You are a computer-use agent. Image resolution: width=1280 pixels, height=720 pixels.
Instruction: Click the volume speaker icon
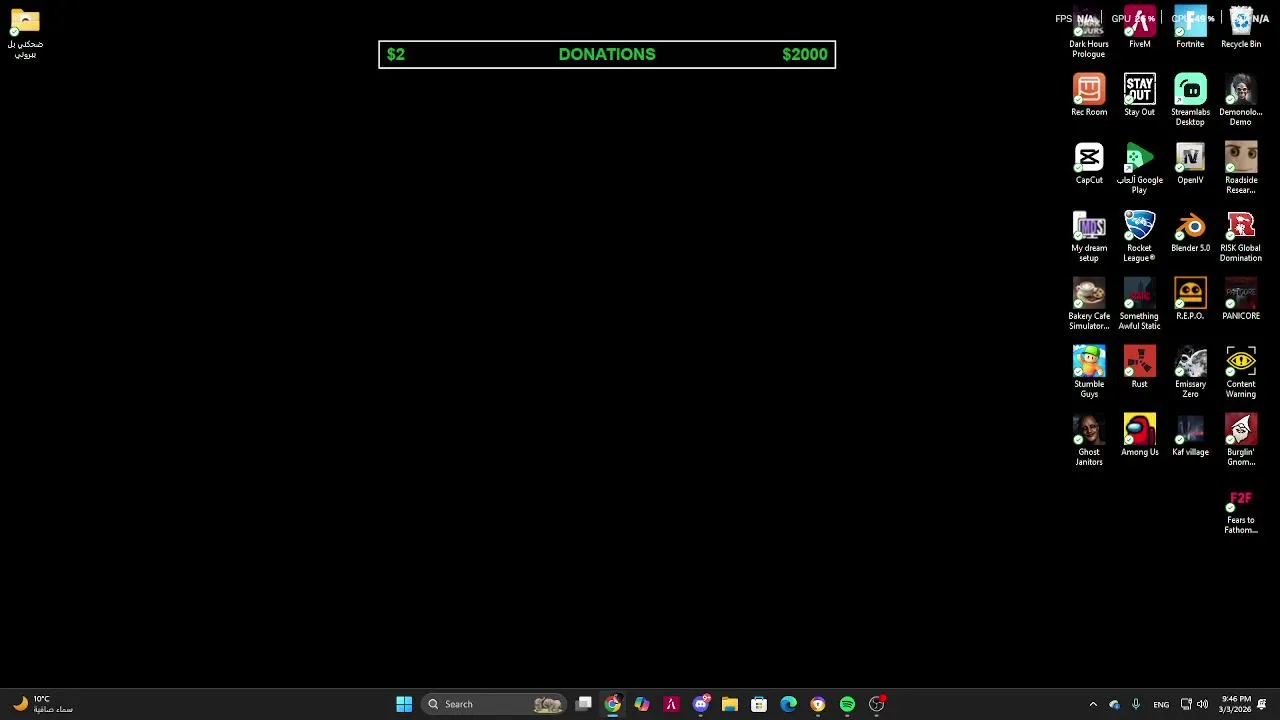pyautogui.click(x=1203, y=704)
